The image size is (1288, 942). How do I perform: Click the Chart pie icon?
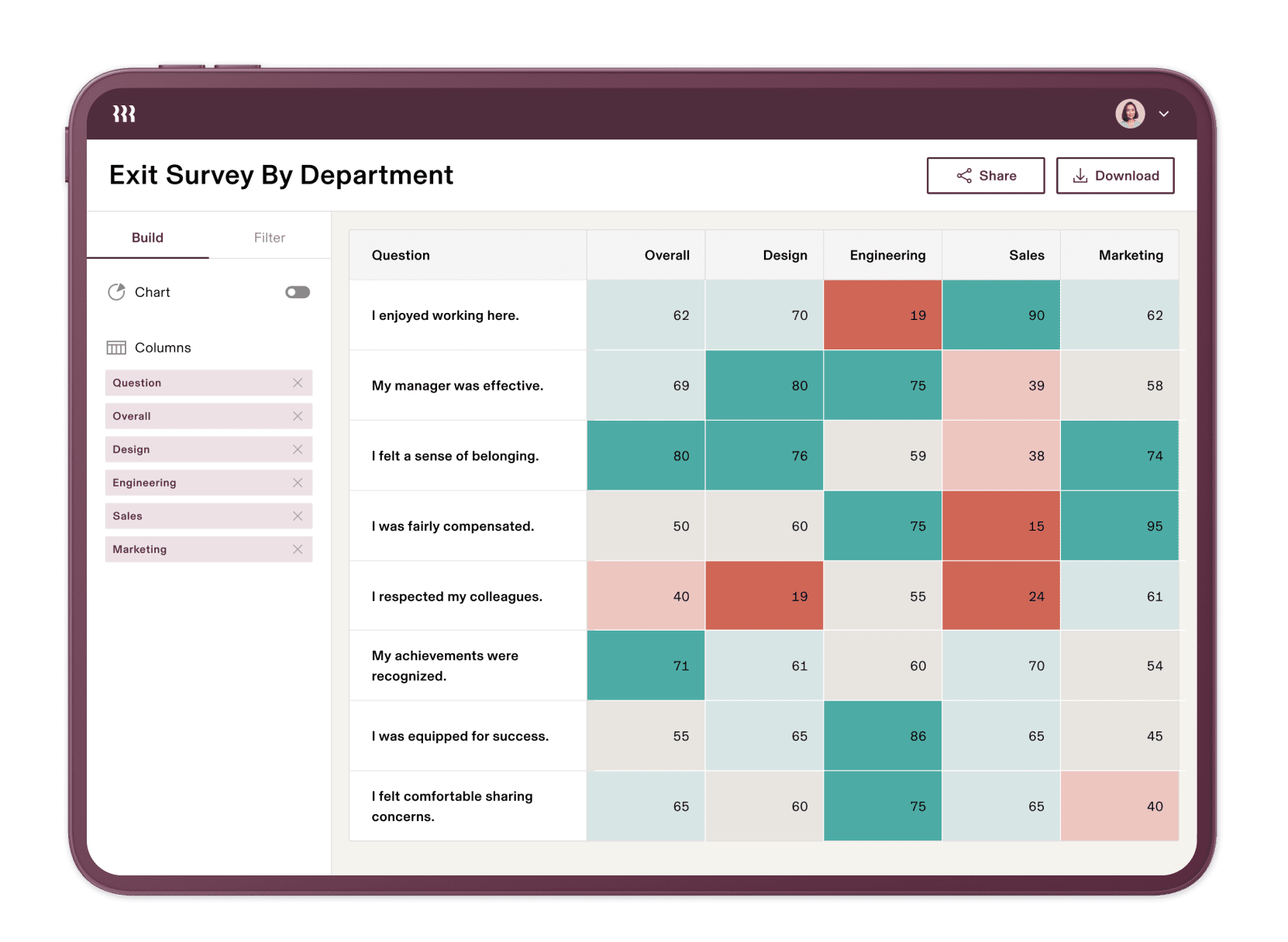click(116, 292)
